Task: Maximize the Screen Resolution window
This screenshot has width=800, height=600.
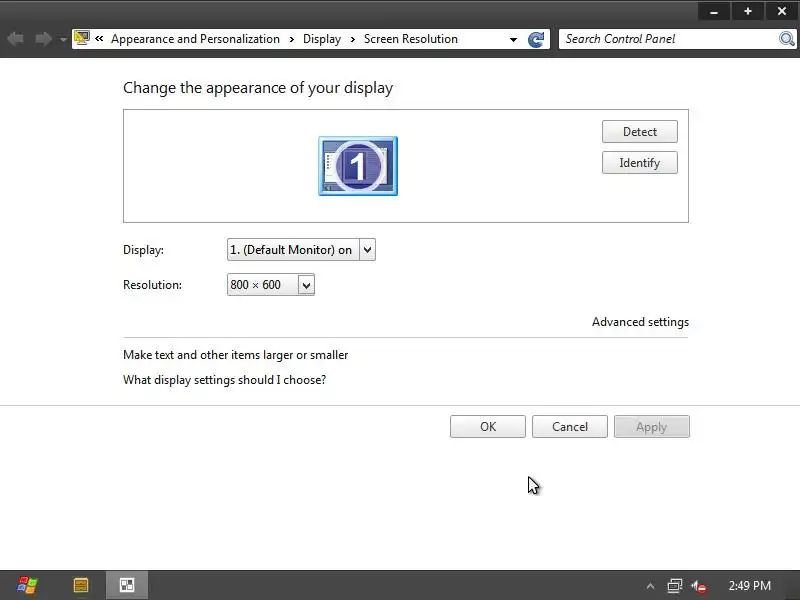Action: [747, 11]
